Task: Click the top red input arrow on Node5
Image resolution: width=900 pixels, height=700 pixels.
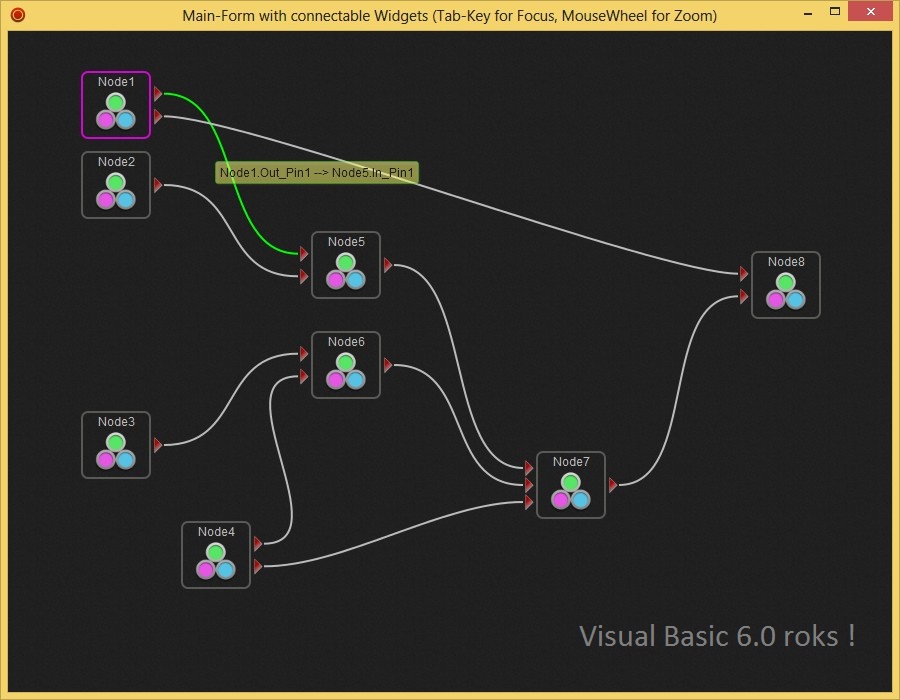Action: tap(303, 255)
